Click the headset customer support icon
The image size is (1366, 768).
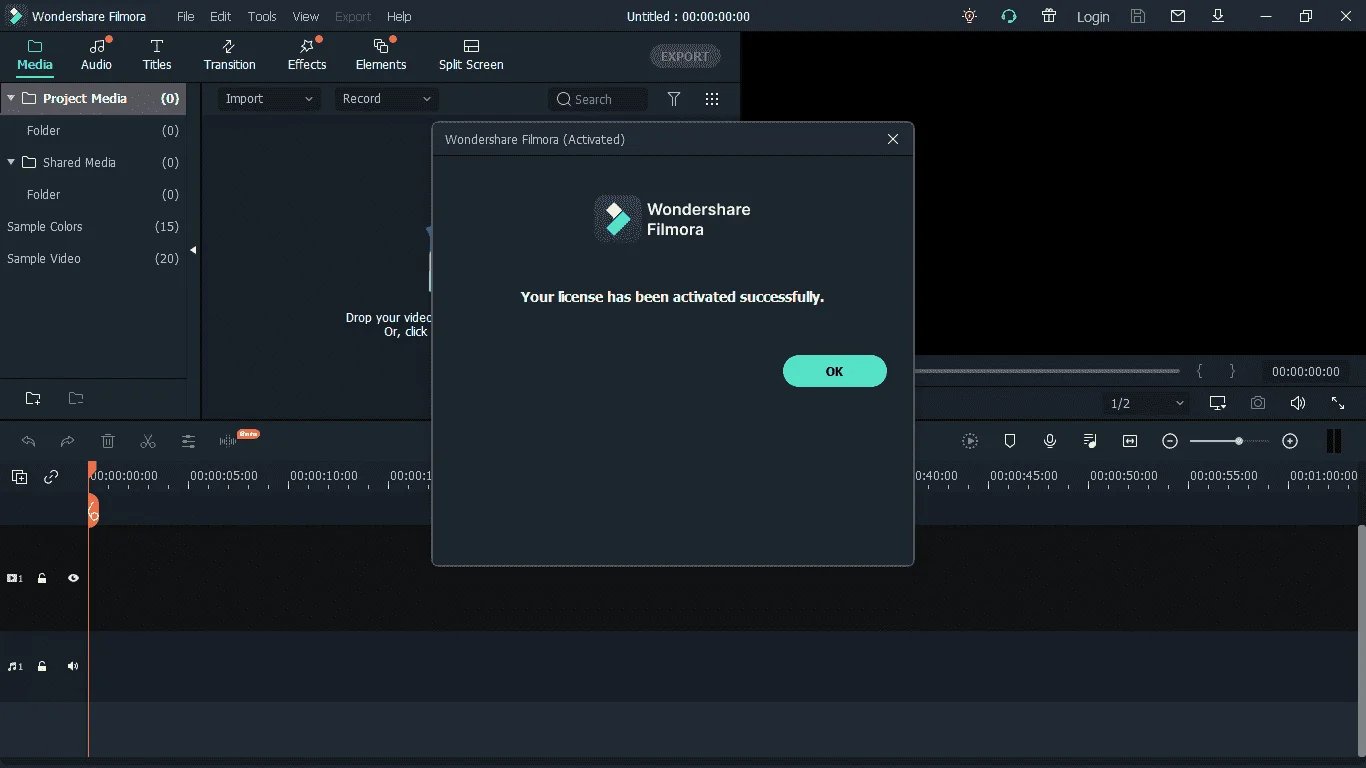[x=1009, y=16]
